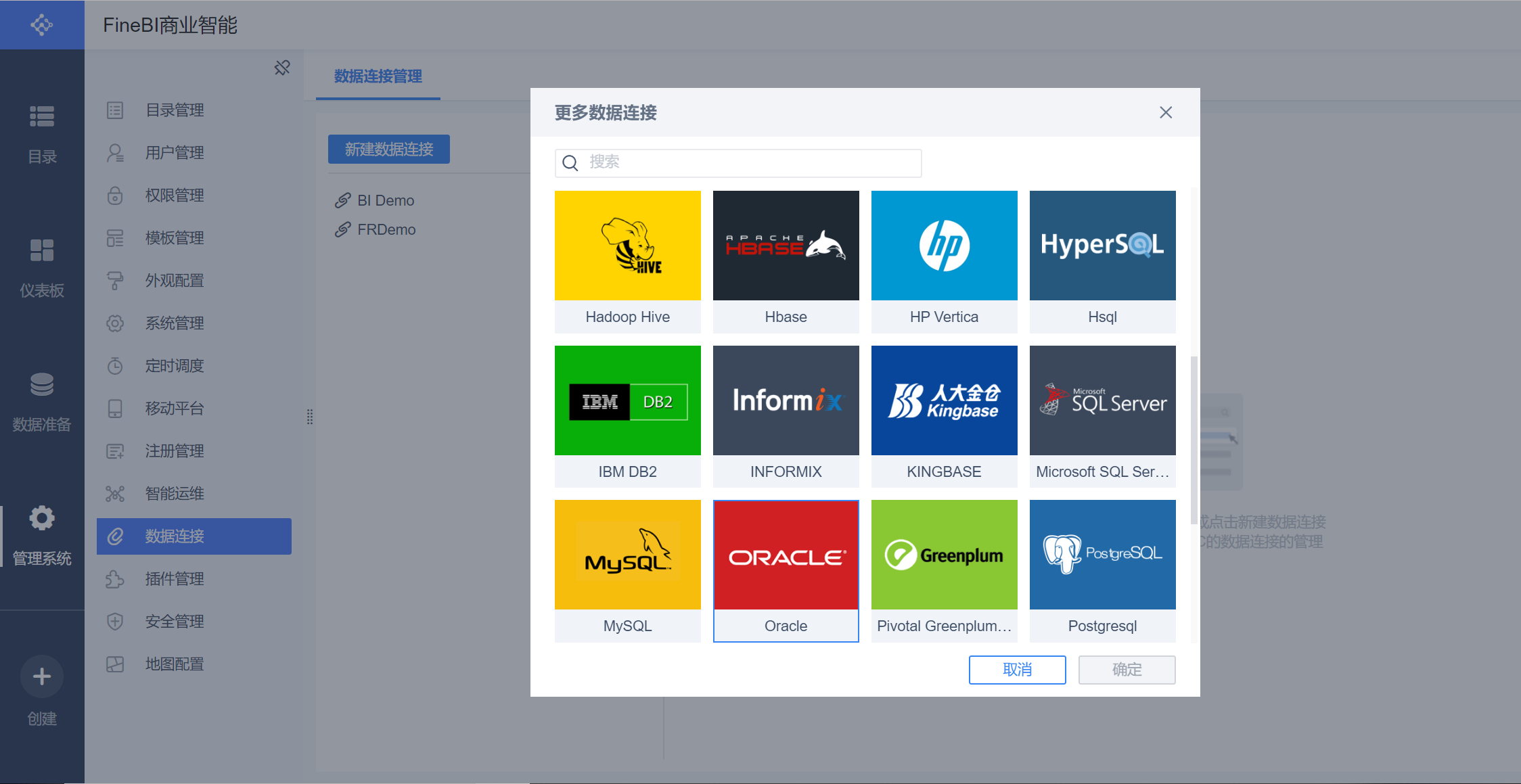Select the IBM DB2 tile
1521x784 pixels.
point(627,415)
